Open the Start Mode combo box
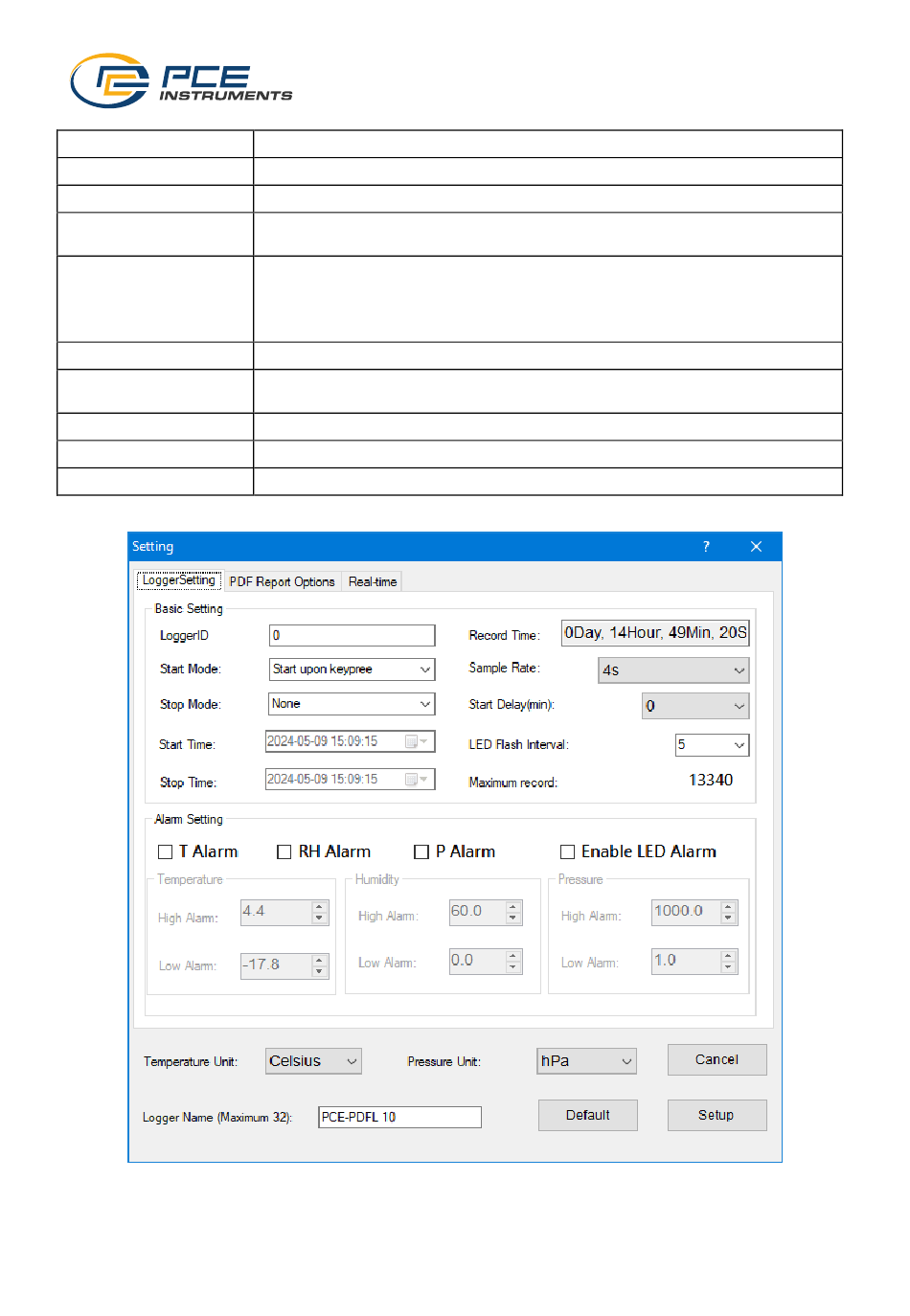Viewport: 910px width, 1316px height. pyautogui.click(x=352, y=669)
